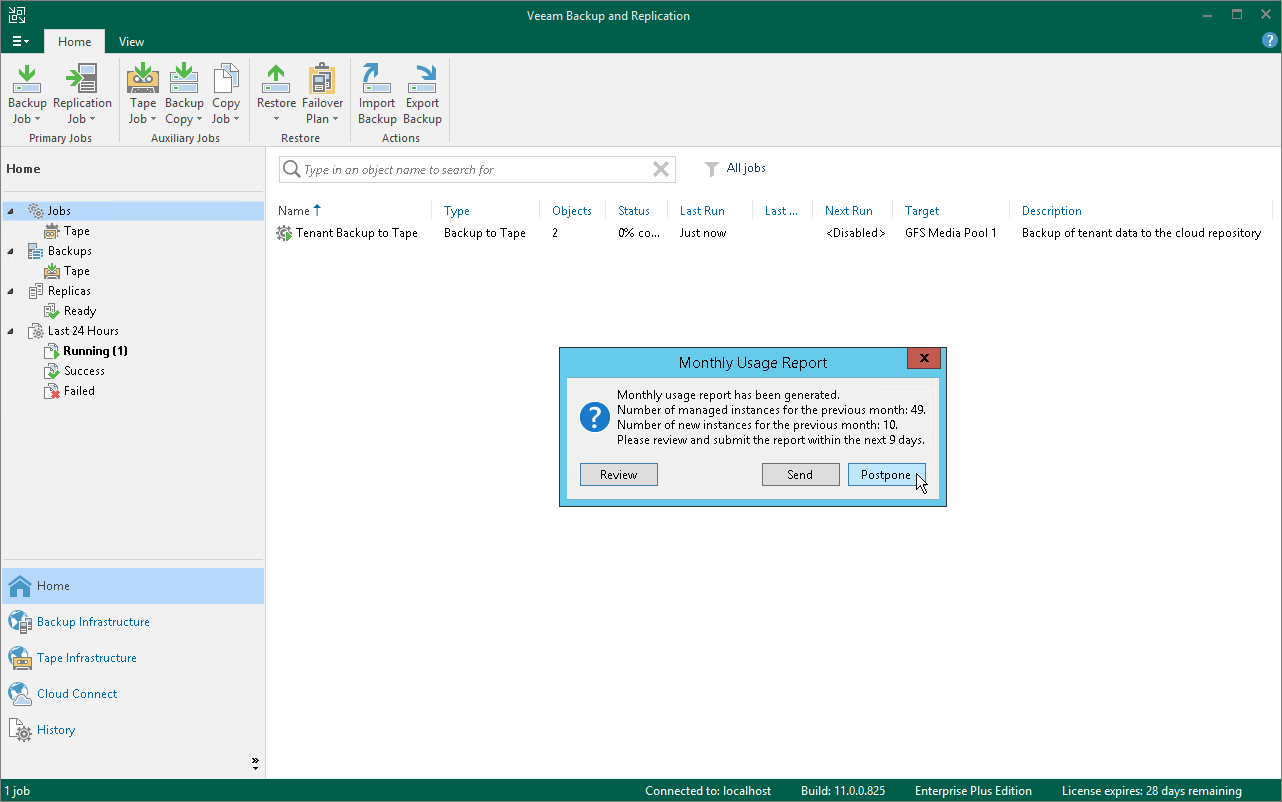Close the Monthly Usage Report dialog
1282x802 pixels.
(924, 359)
